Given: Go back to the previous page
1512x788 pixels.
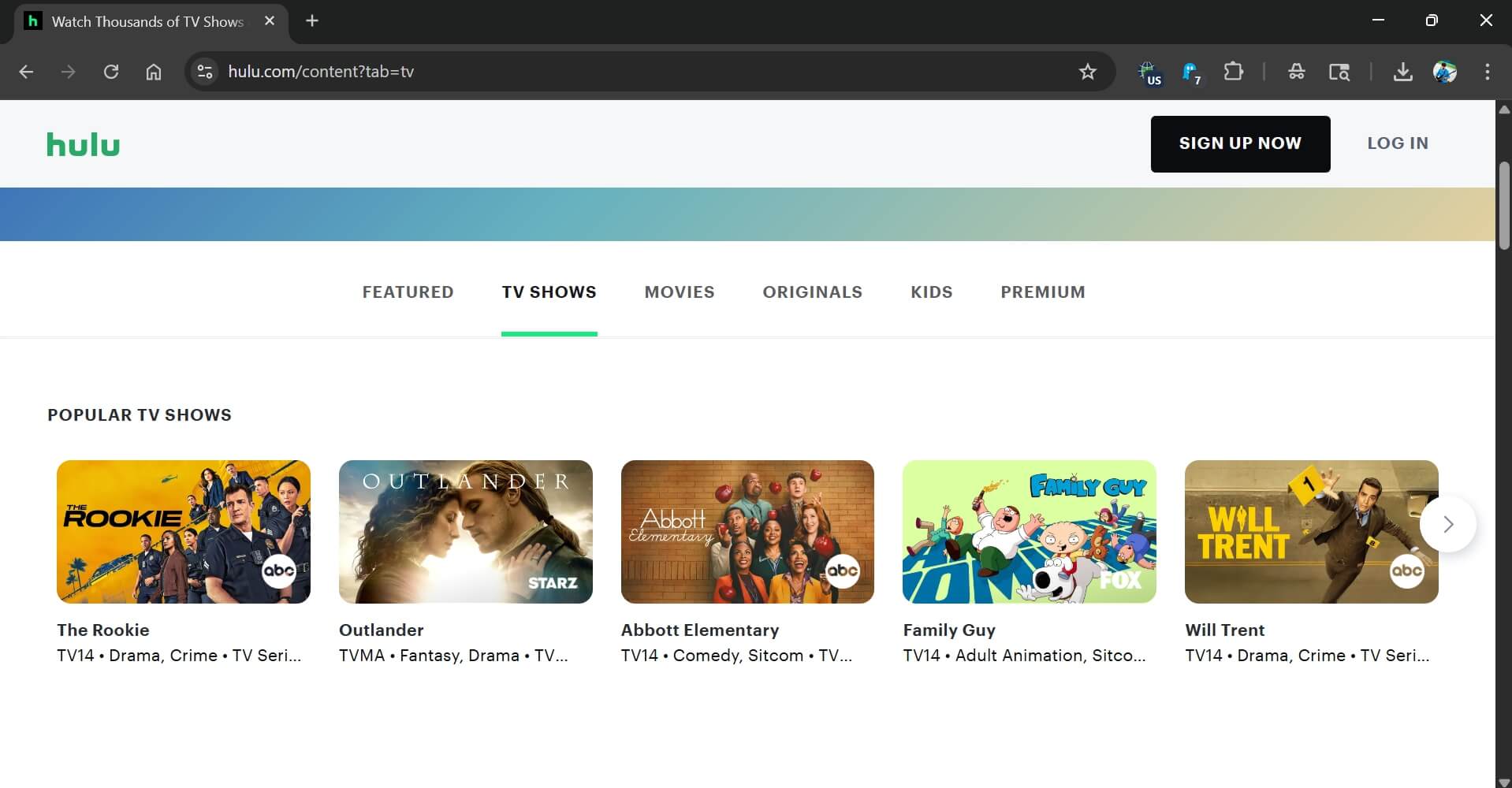Looking at the screenshot, I should tap(26, 72).
